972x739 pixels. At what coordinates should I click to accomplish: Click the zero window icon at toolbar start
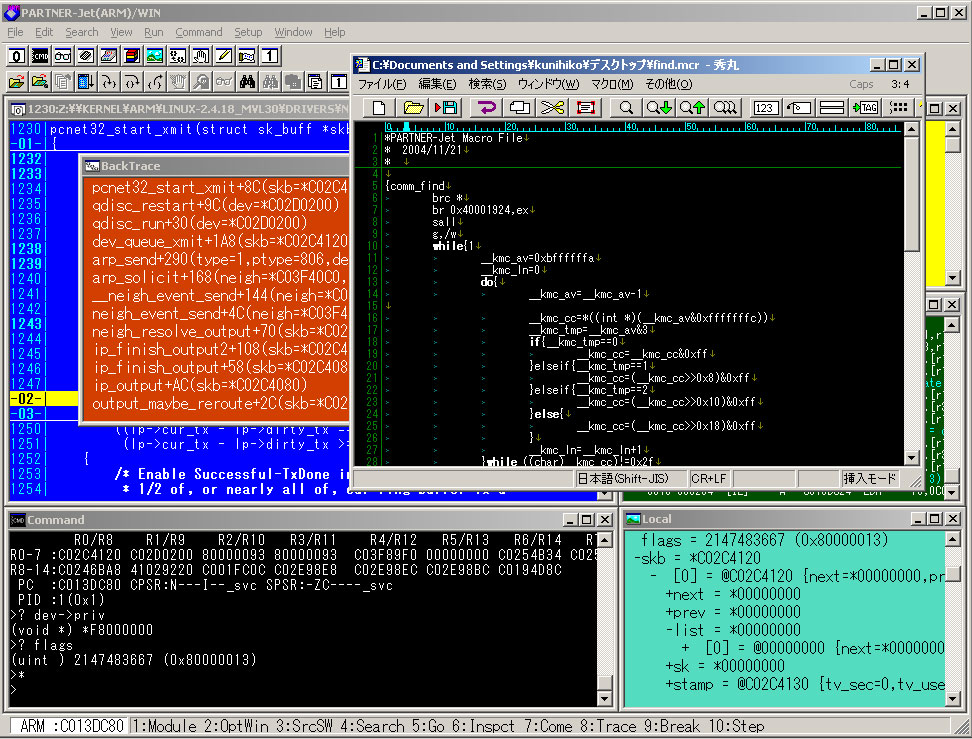click(x=17, y=56)
